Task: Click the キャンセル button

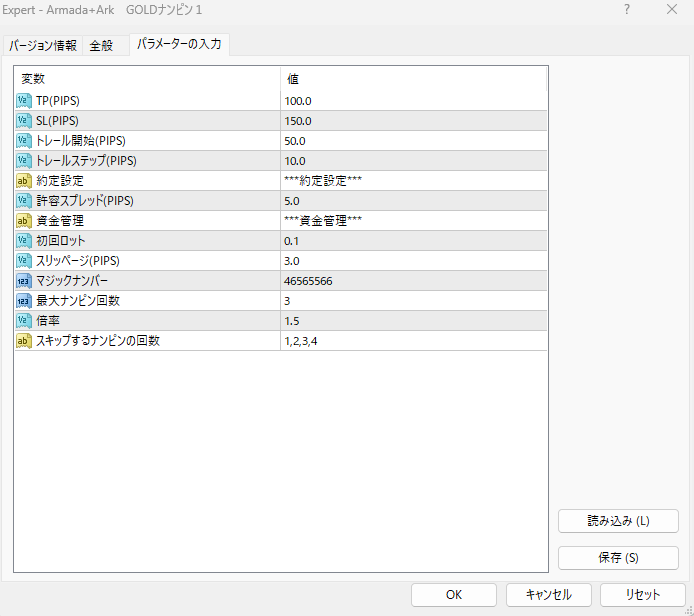Action: 548,594
